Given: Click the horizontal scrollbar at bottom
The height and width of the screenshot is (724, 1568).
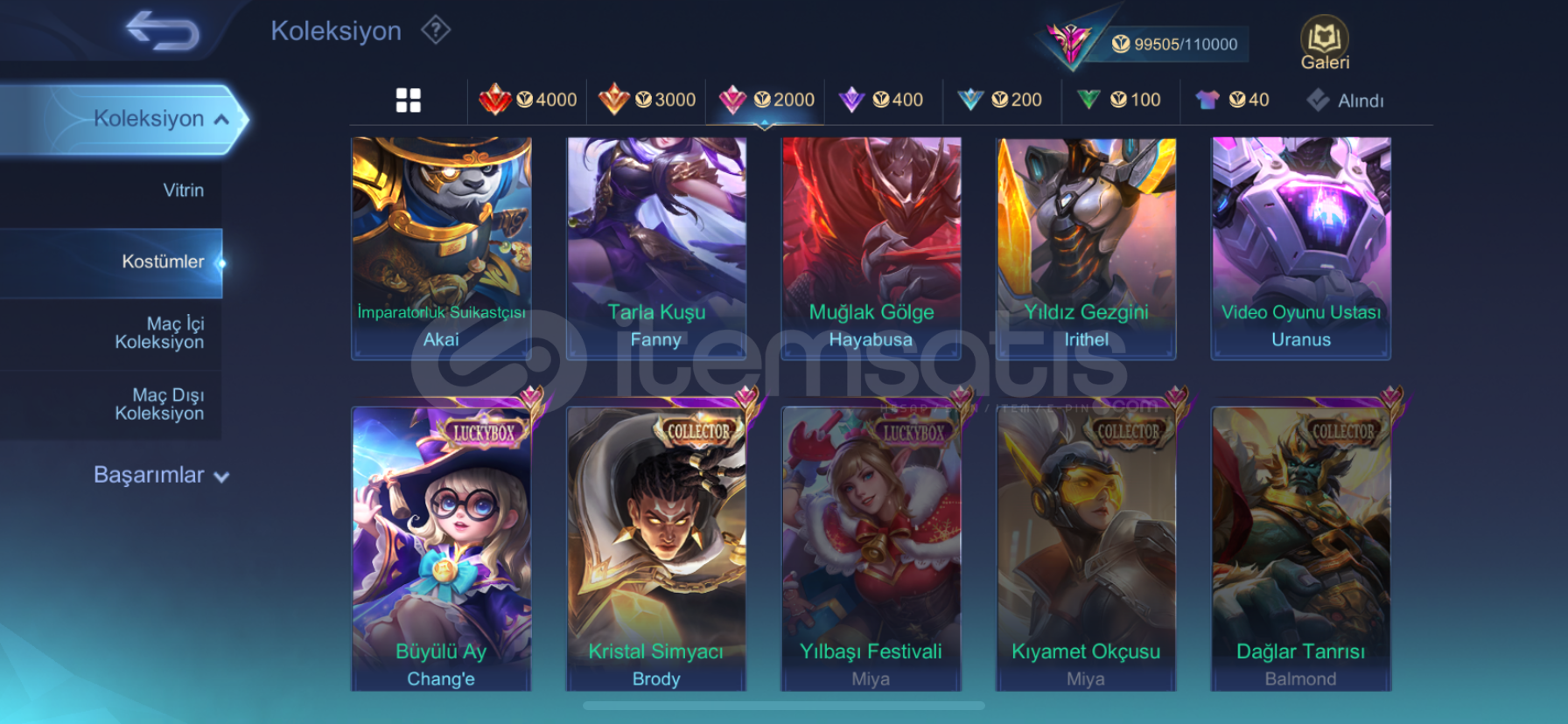Looking at the screenshot, I should point(784,706).
